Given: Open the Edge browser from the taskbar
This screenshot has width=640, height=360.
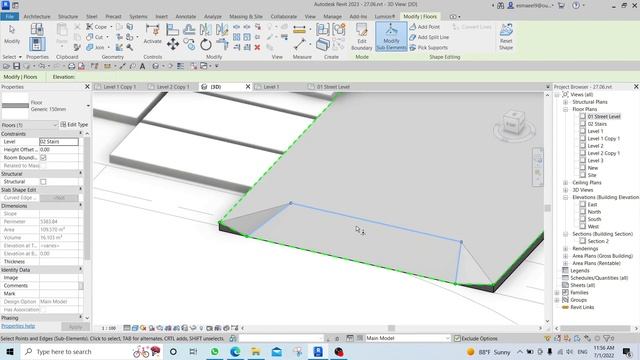Looking at the screenshot, I should [235, 352].
